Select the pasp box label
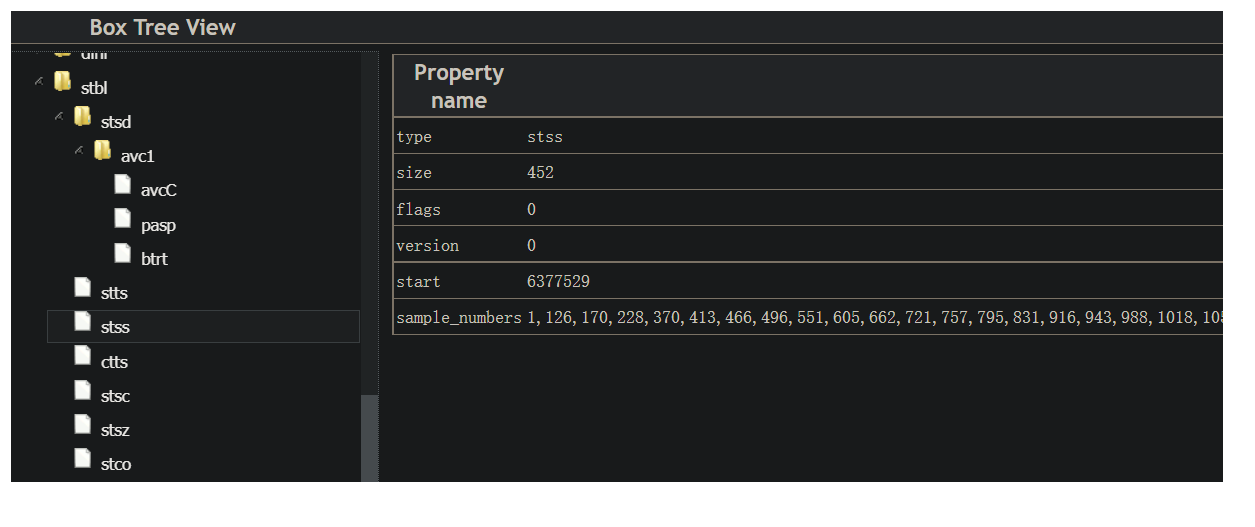Screen dimensions: 1255x527 coord(158,225)
